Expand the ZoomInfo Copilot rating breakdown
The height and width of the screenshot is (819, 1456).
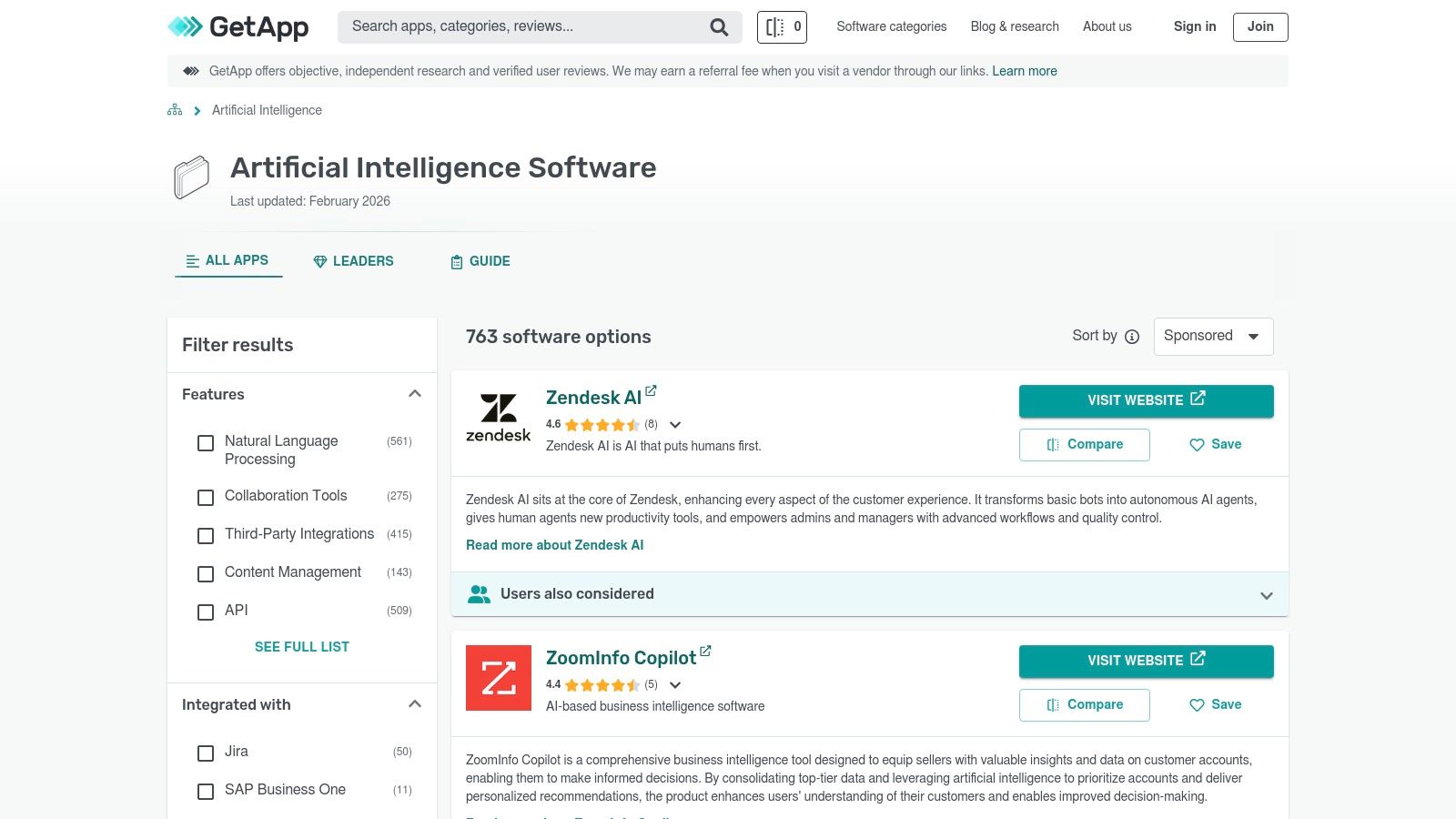pyautogui.click(x=675, y=685)
